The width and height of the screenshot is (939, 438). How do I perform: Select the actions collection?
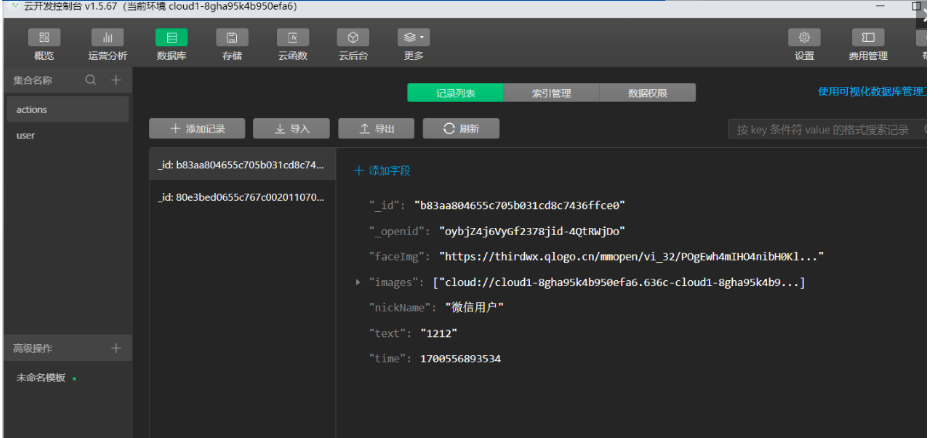coord(68,110)
